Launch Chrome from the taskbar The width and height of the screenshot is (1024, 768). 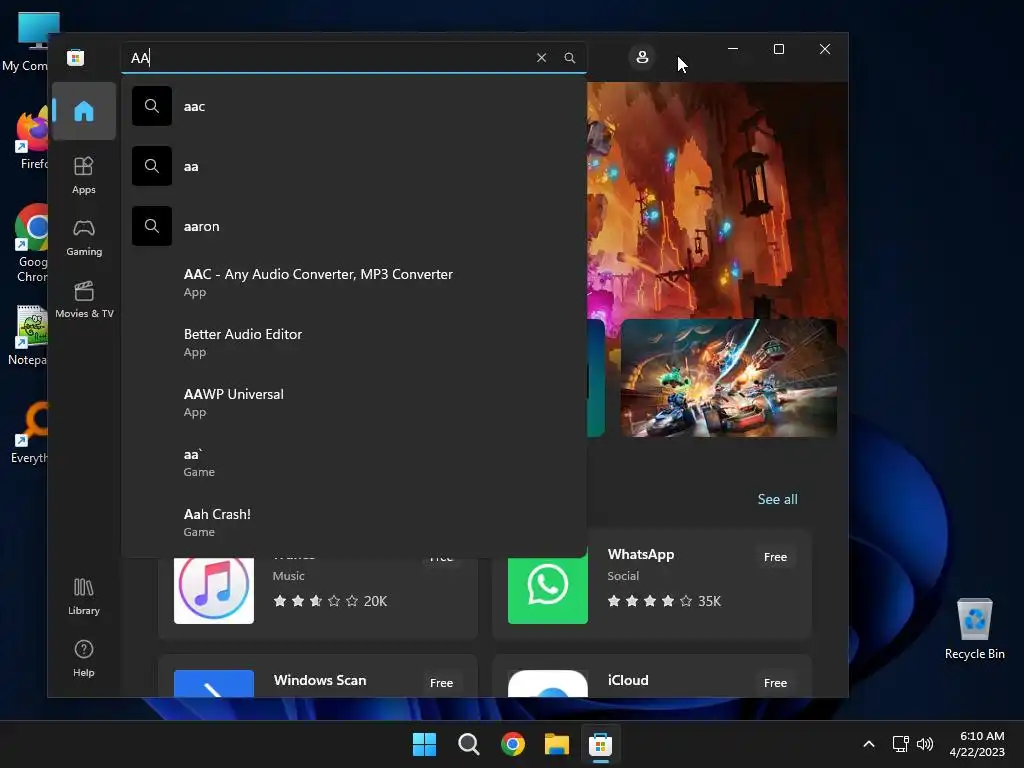pyautogui.click(x=513, y=744)
